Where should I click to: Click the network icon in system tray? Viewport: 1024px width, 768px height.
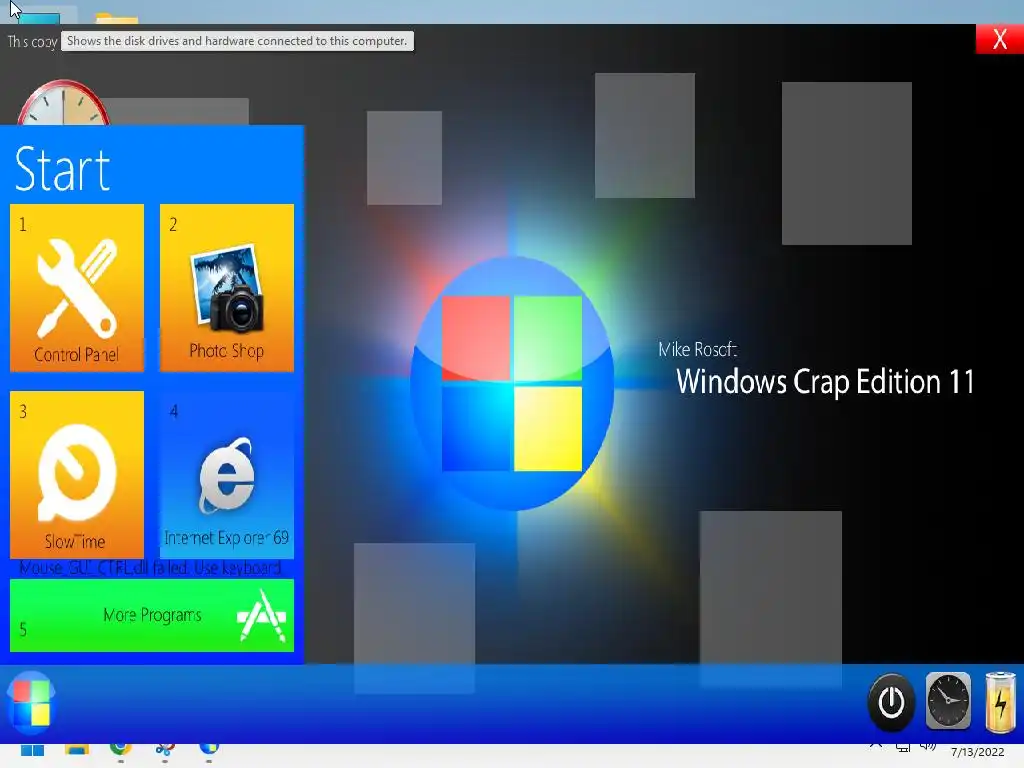tap(903, 746)
